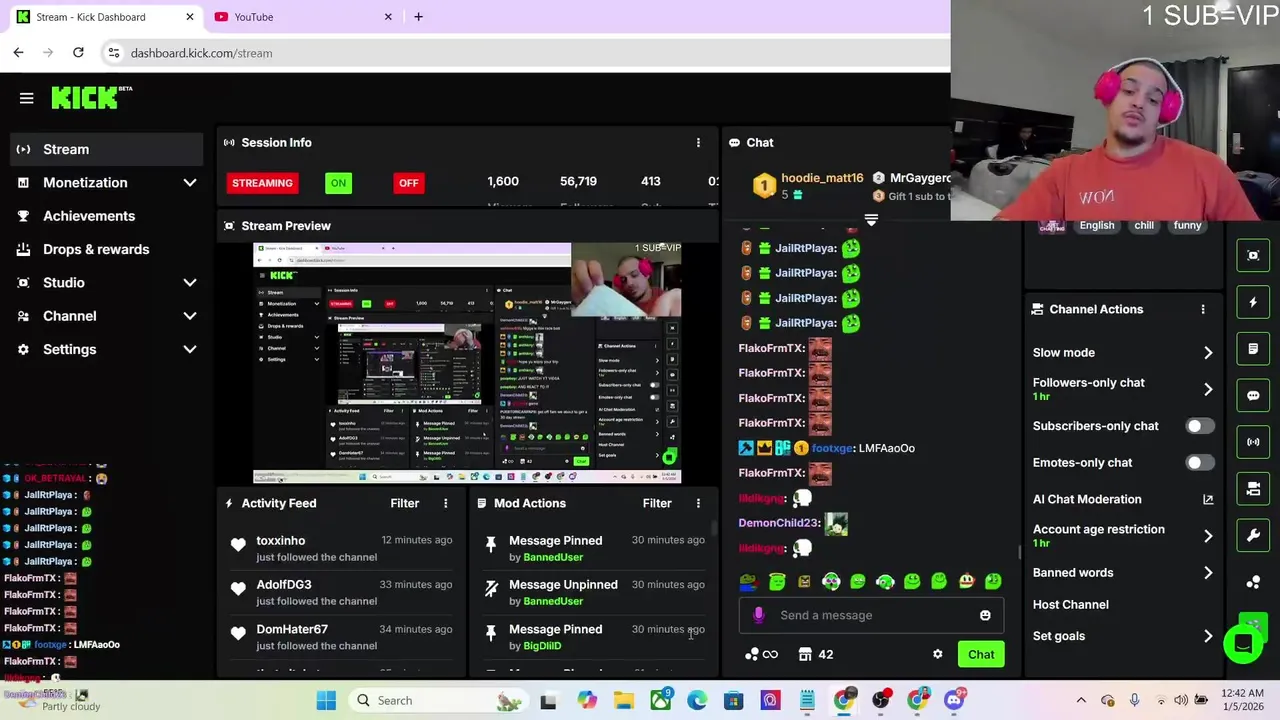This screenshot has height=720, width=1280.
Task: Open Set goals options arrow
Action: (1208, 636)
